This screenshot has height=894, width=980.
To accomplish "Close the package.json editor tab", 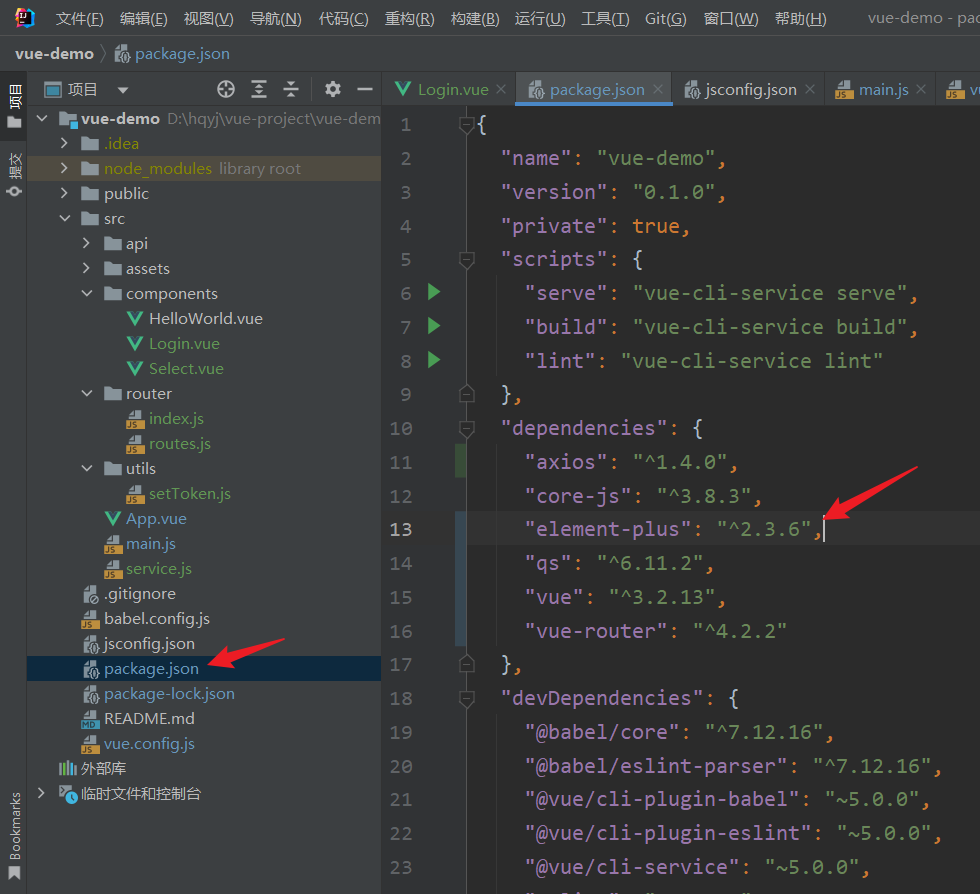I will [x=658, y=89].
